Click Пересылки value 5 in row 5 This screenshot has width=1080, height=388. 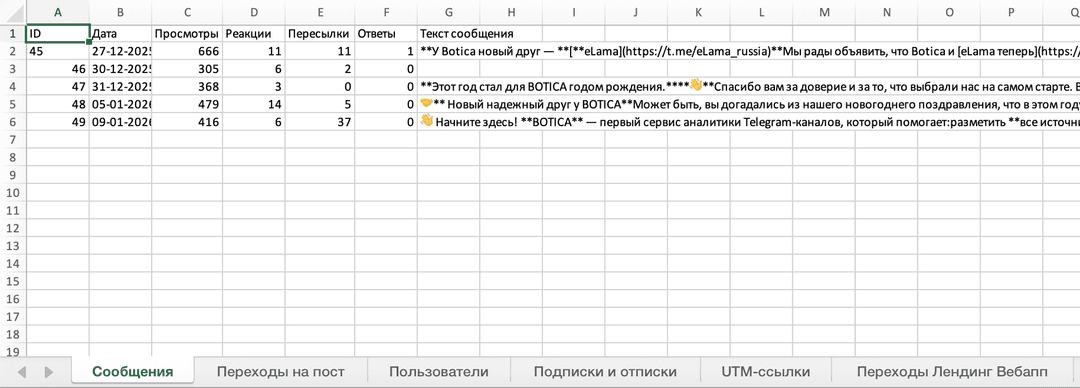coord(319,104)
